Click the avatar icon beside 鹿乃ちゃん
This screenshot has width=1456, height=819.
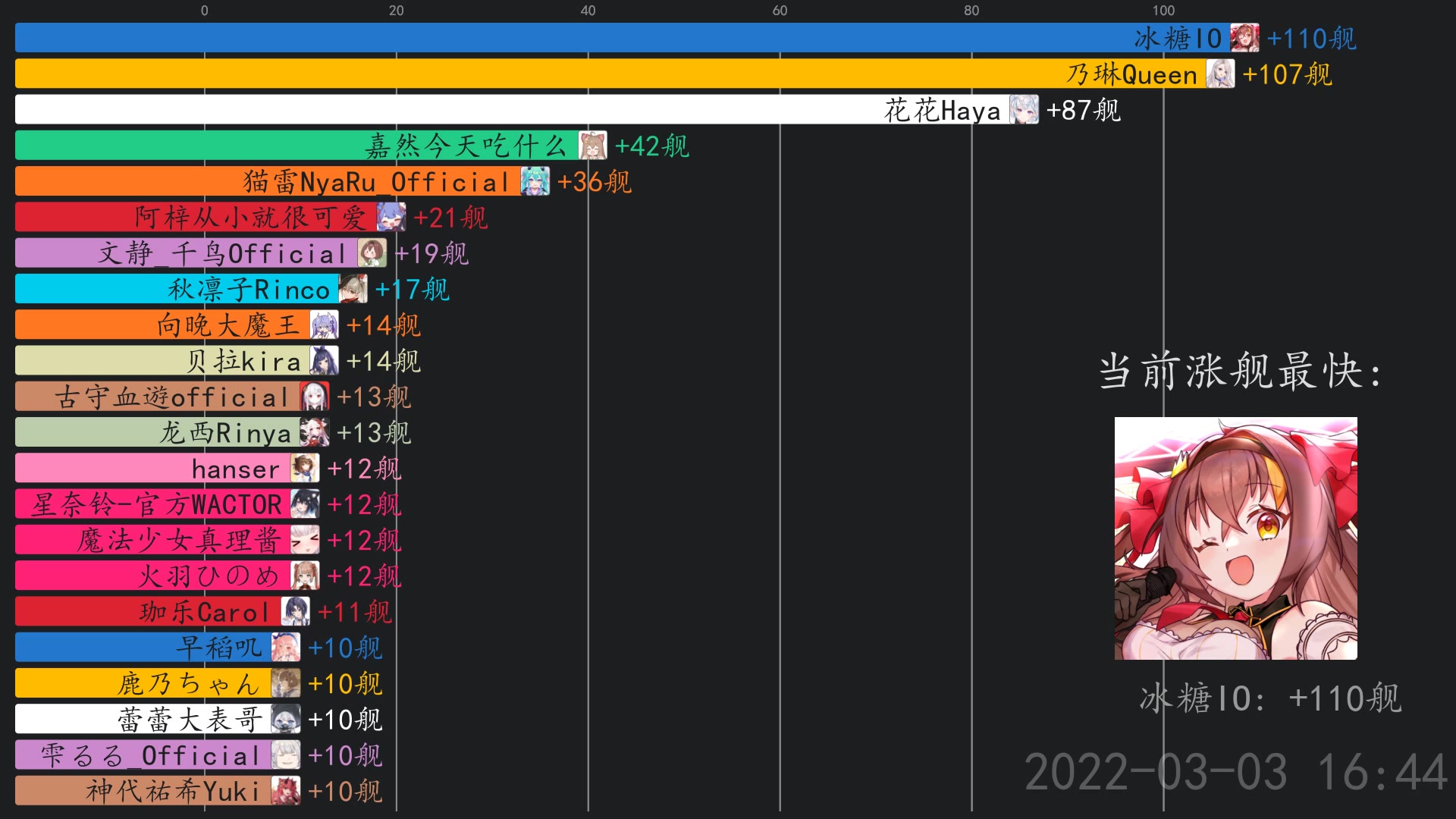[x=286, y=683]
